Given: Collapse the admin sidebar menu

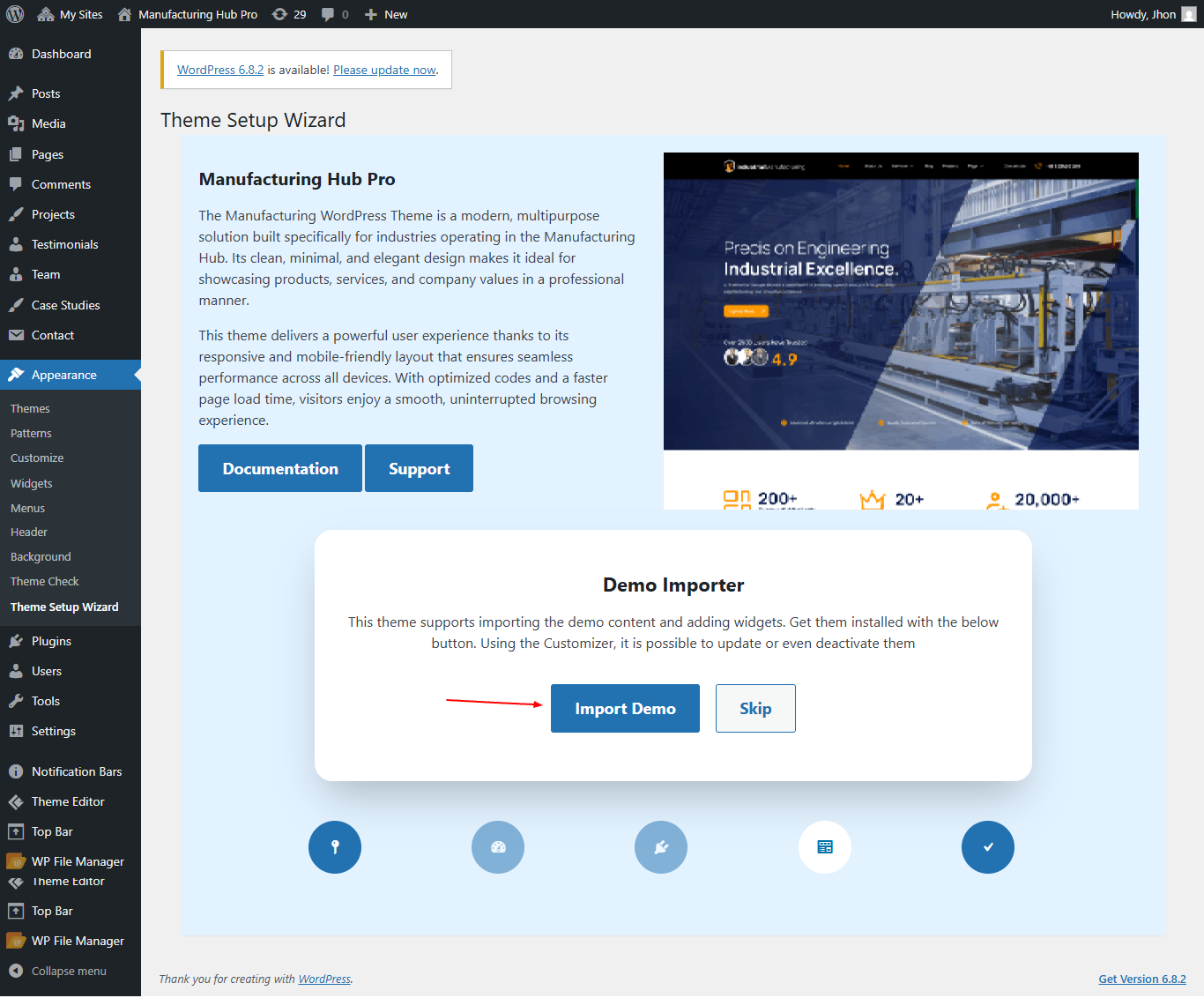Looking at the screenshot, I should coord(58,971).
